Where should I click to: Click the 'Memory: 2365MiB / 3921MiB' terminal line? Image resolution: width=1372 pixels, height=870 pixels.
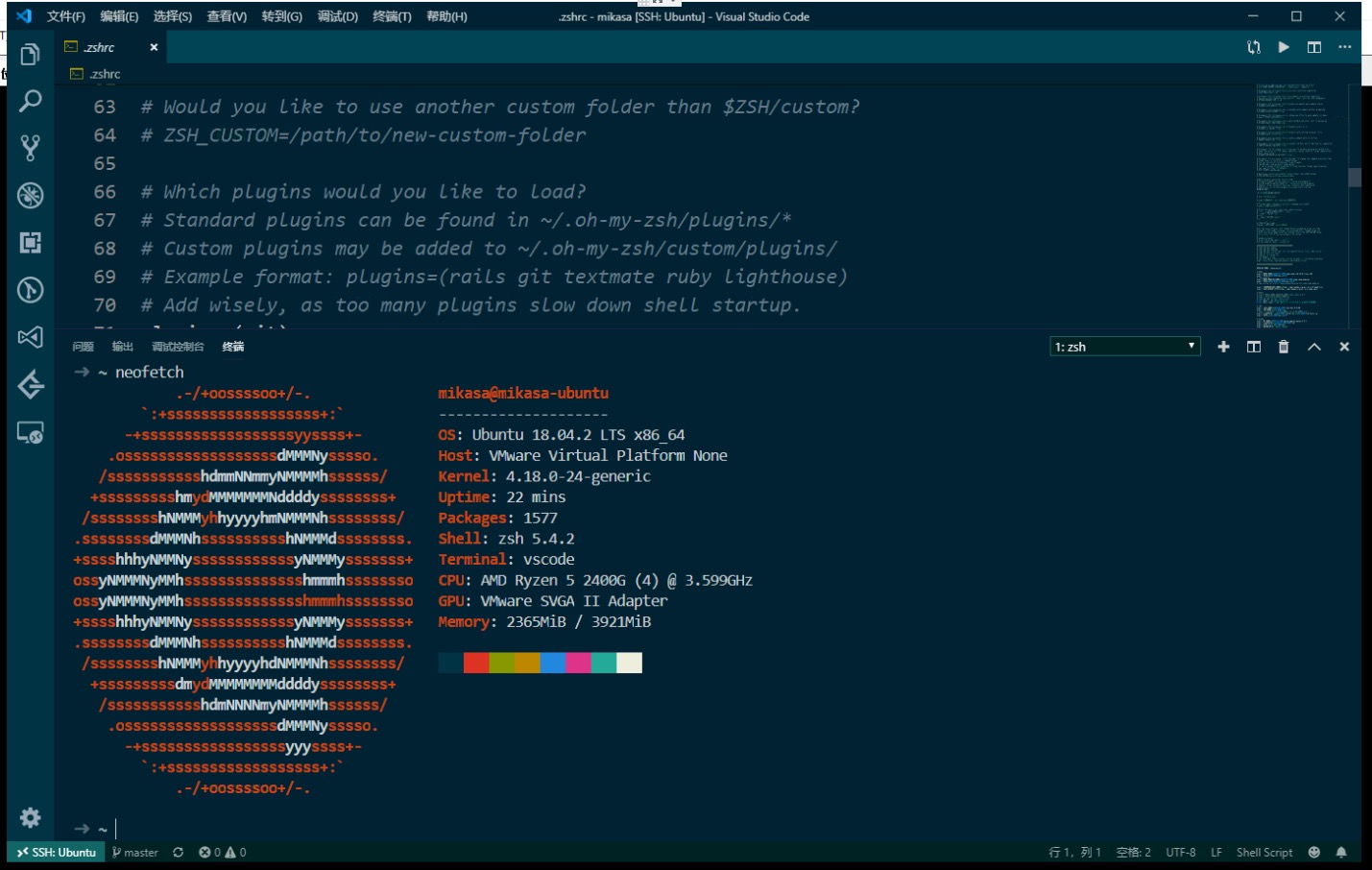tap(544, 622)
